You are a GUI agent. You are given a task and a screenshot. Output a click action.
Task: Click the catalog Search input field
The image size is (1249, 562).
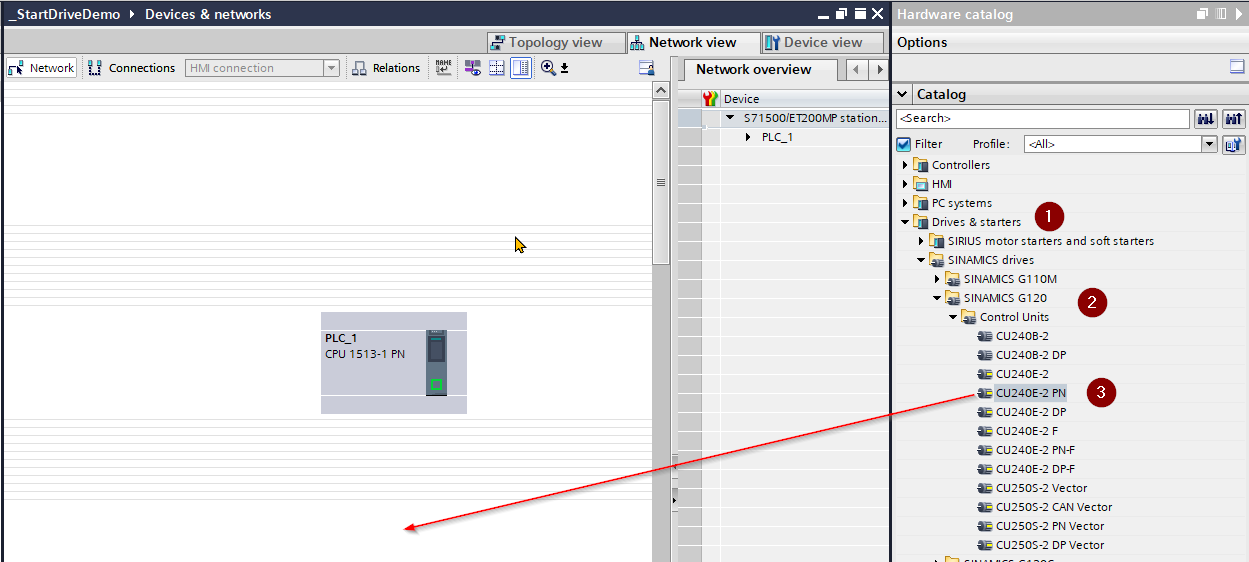pyautogui.click(x=1042, y=119)
